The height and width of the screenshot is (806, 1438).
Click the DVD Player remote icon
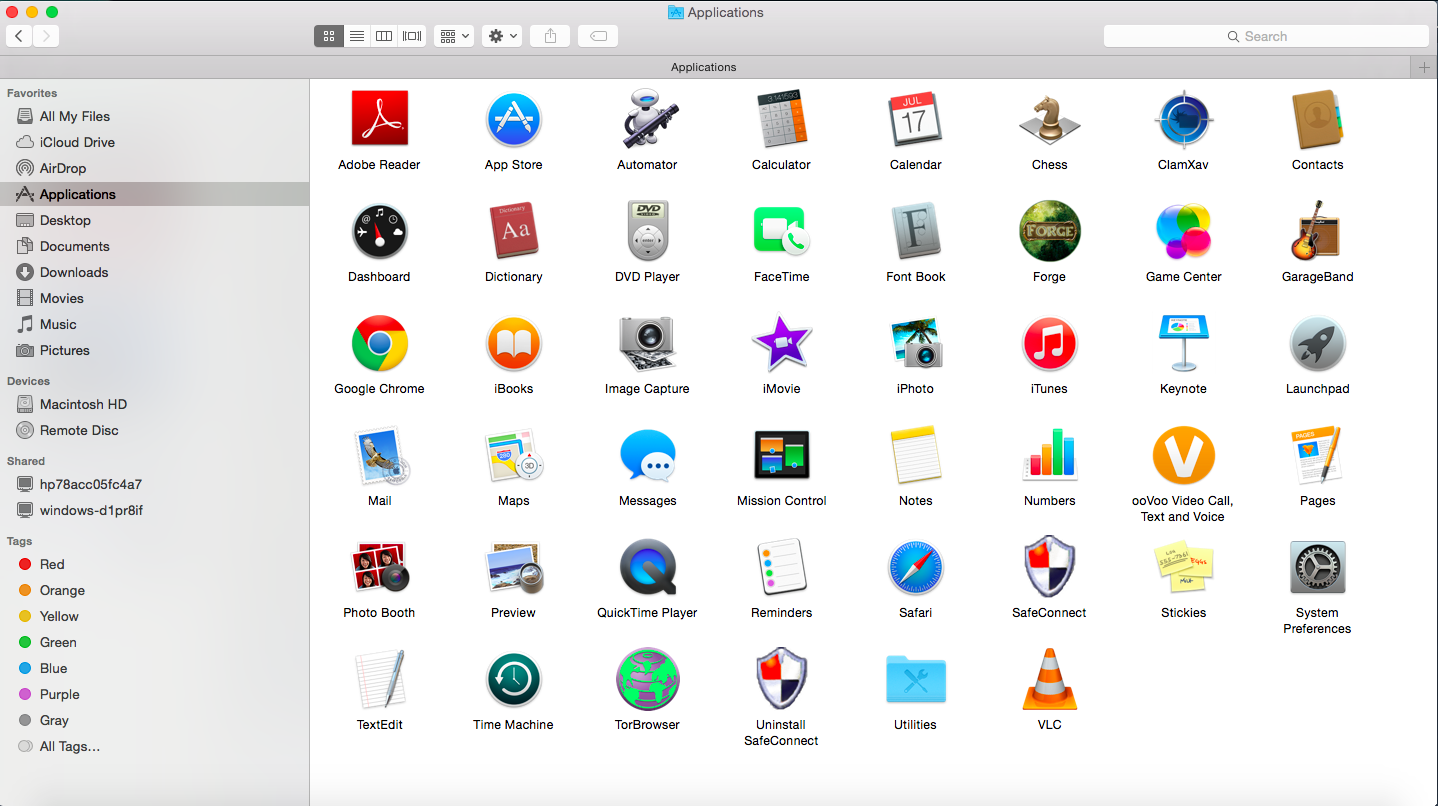pos(647,231)
